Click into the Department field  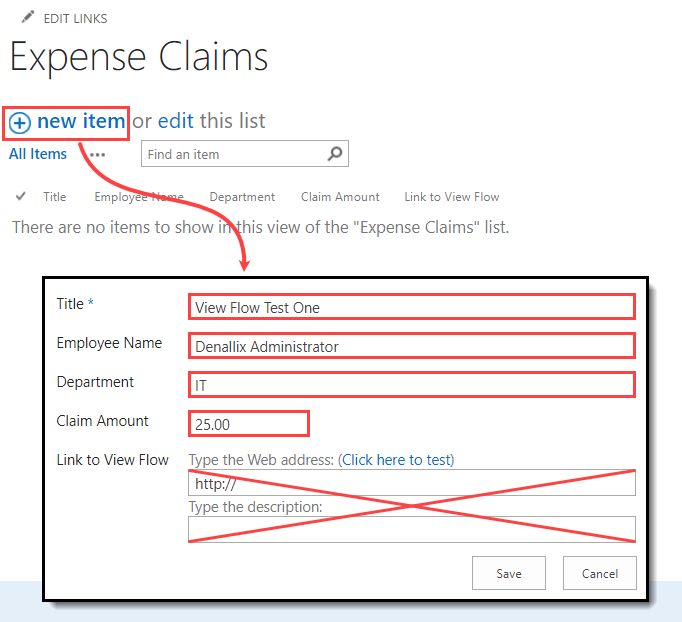[x=411, y=385]
